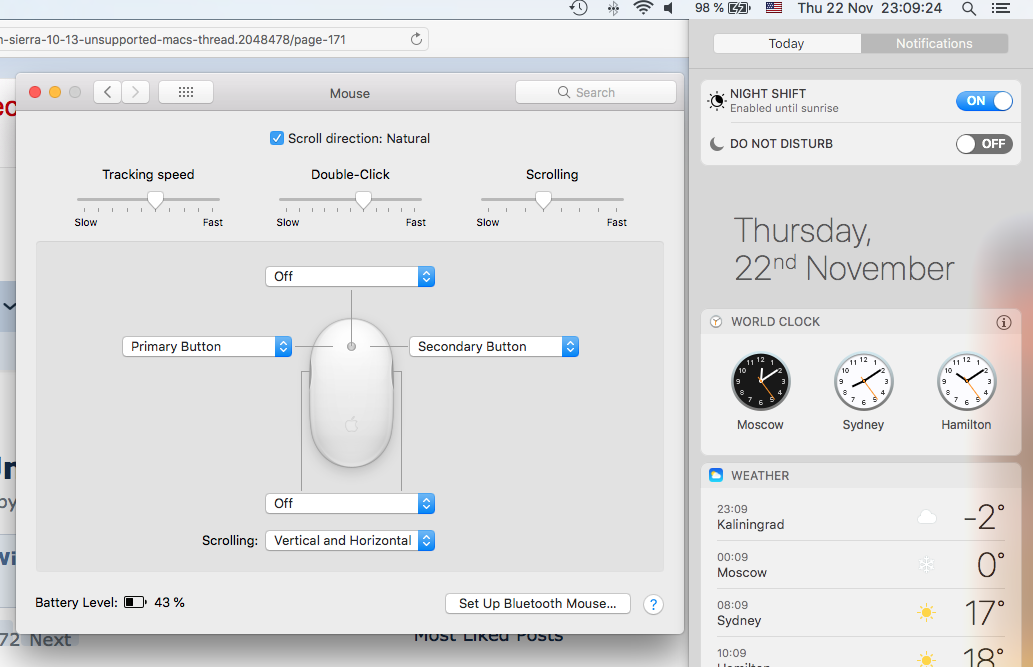
Task: Open the scroll ball button dropdown
Action: click(350, 276)
